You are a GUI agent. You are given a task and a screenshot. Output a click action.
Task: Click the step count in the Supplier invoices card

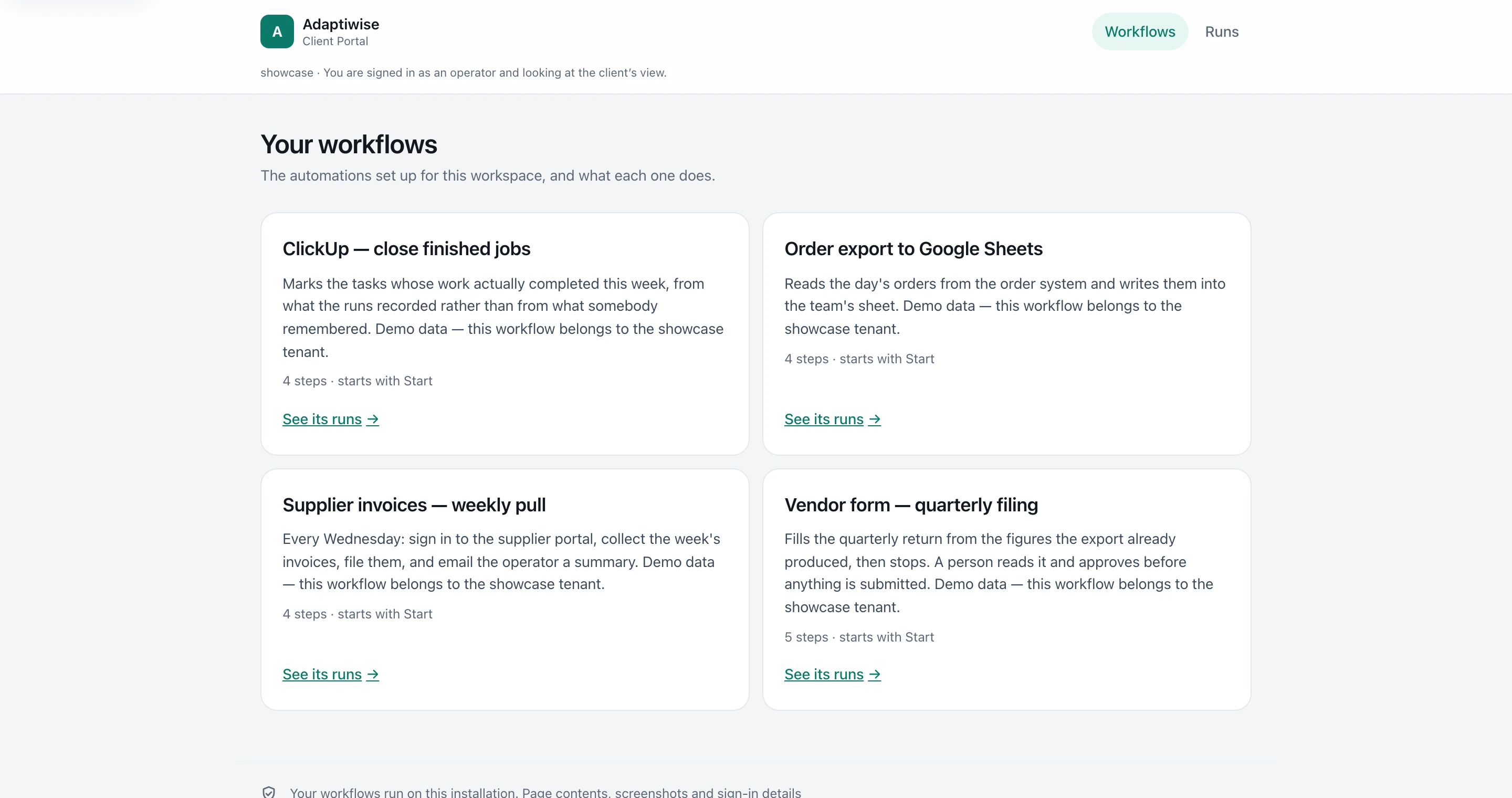(357, 614)
